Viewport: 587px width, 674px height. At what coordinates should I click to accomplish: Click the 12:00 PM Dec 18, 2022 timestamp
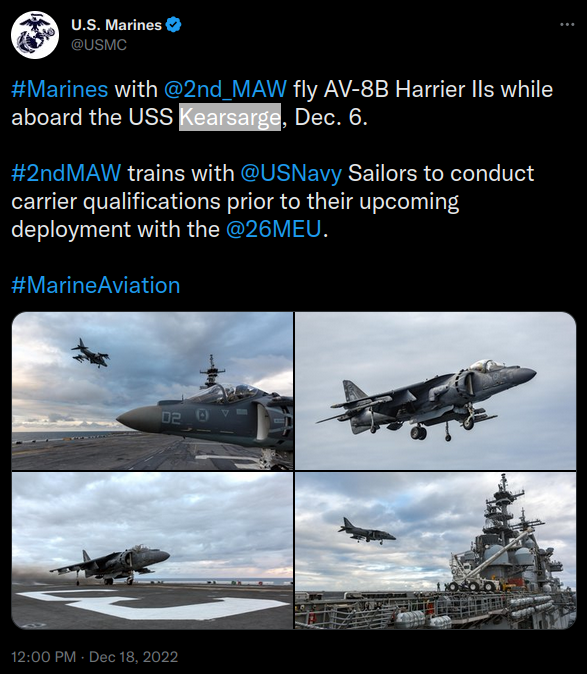pos(95,657)
